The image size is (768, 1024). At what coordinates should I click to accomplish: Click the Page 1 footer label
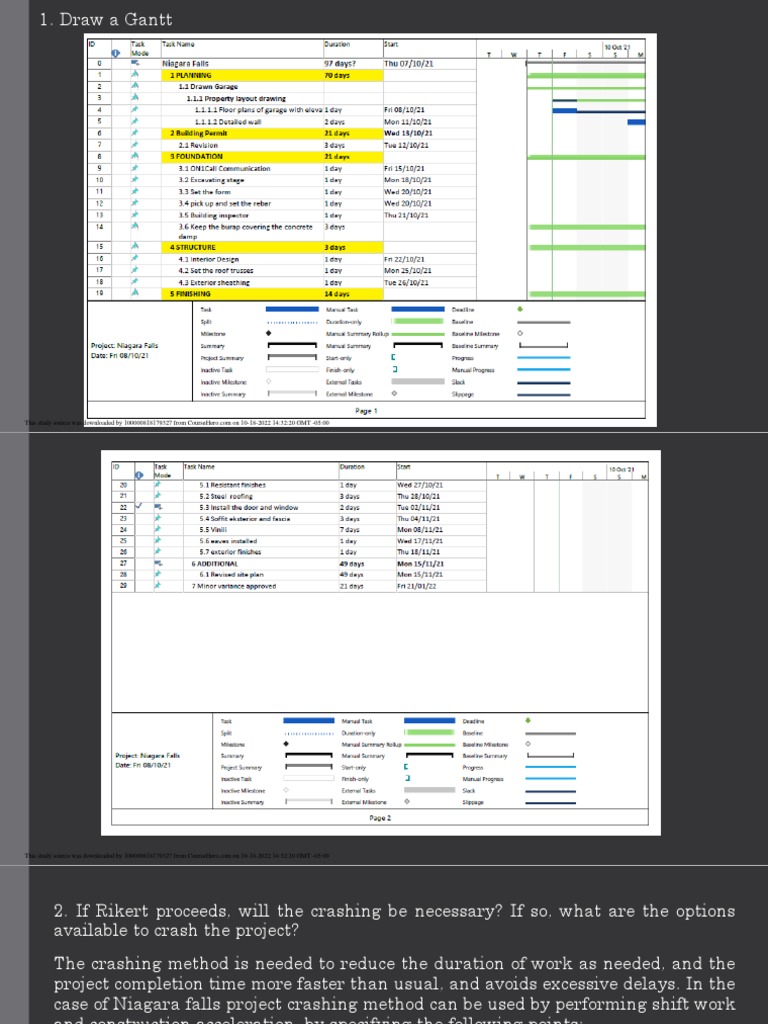(366, 411)
